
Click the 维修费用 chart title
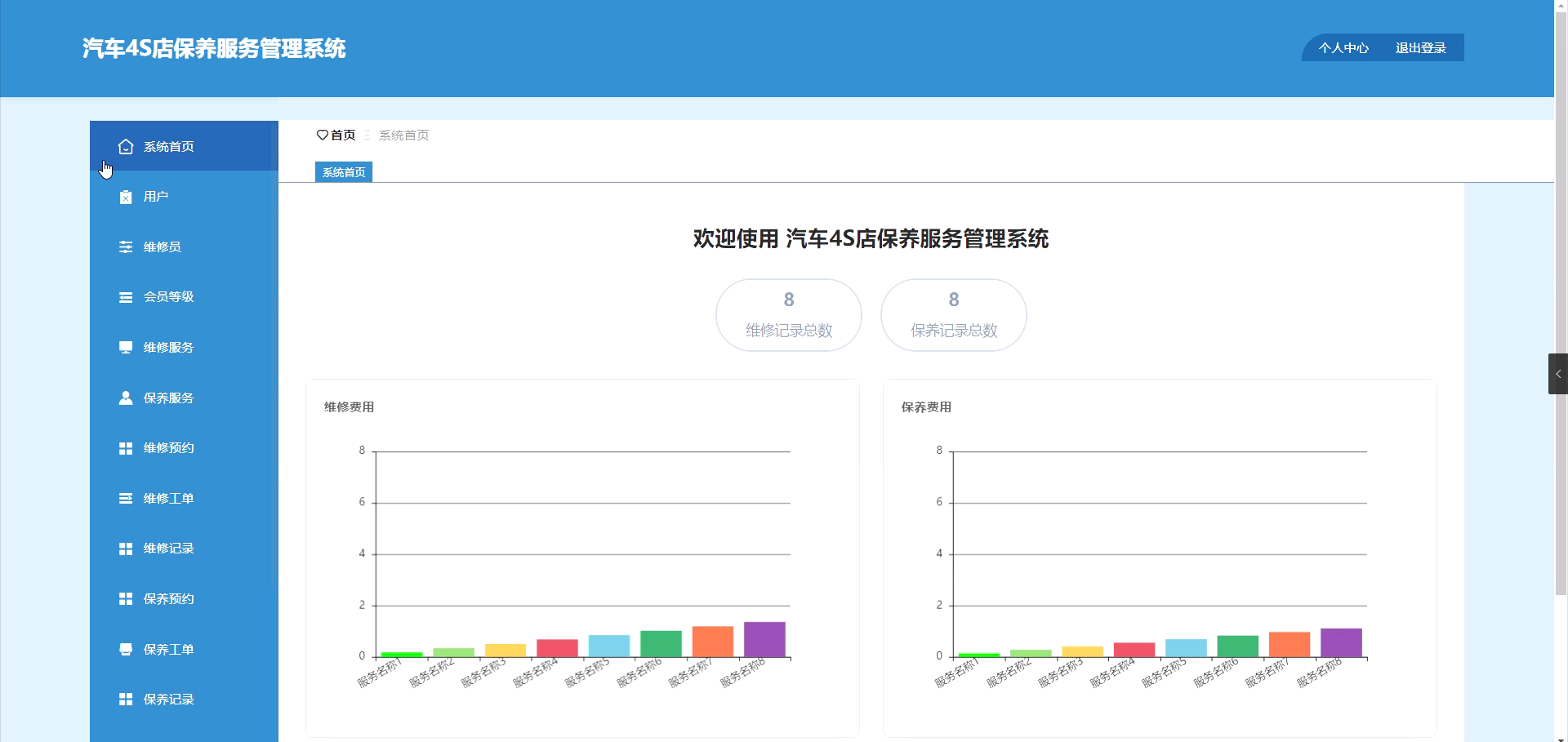(x=349, y=407)
